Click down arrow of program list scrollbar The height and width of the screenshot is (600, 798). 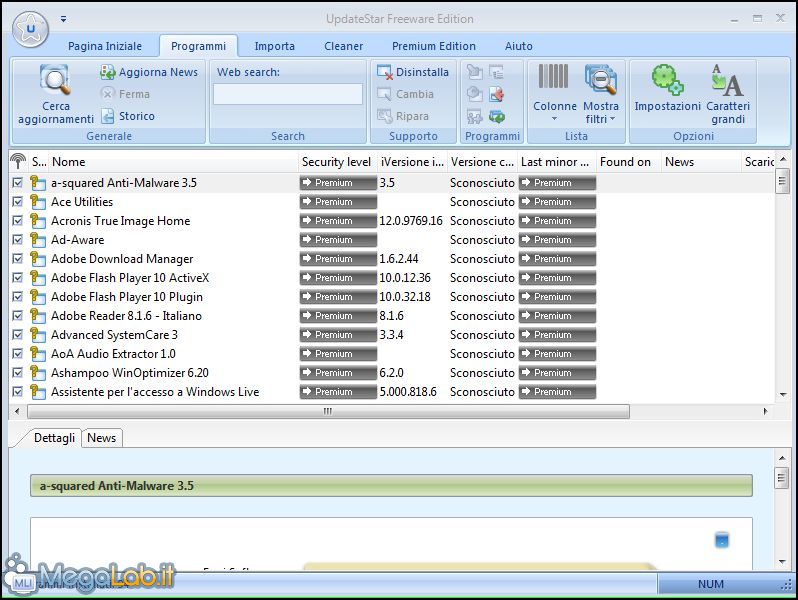(783, 395)
